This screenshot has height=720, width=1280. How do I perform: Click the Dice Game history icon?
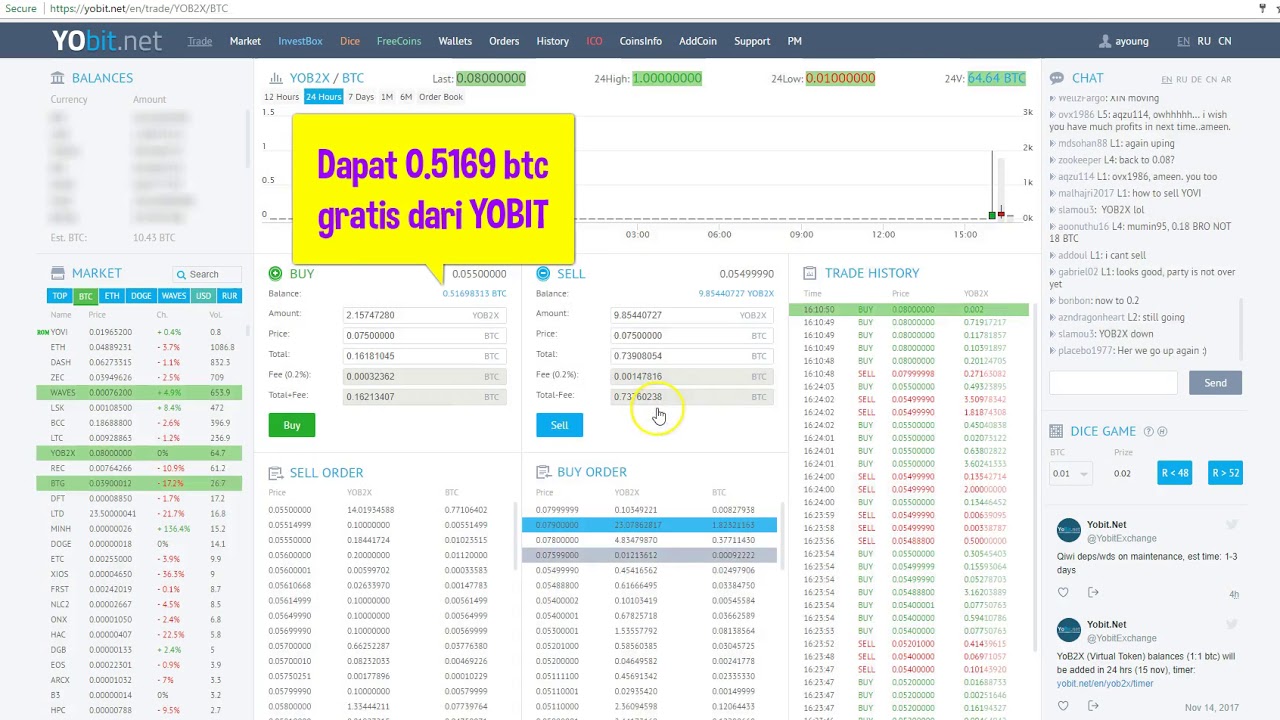click(x=1162, y=431)
